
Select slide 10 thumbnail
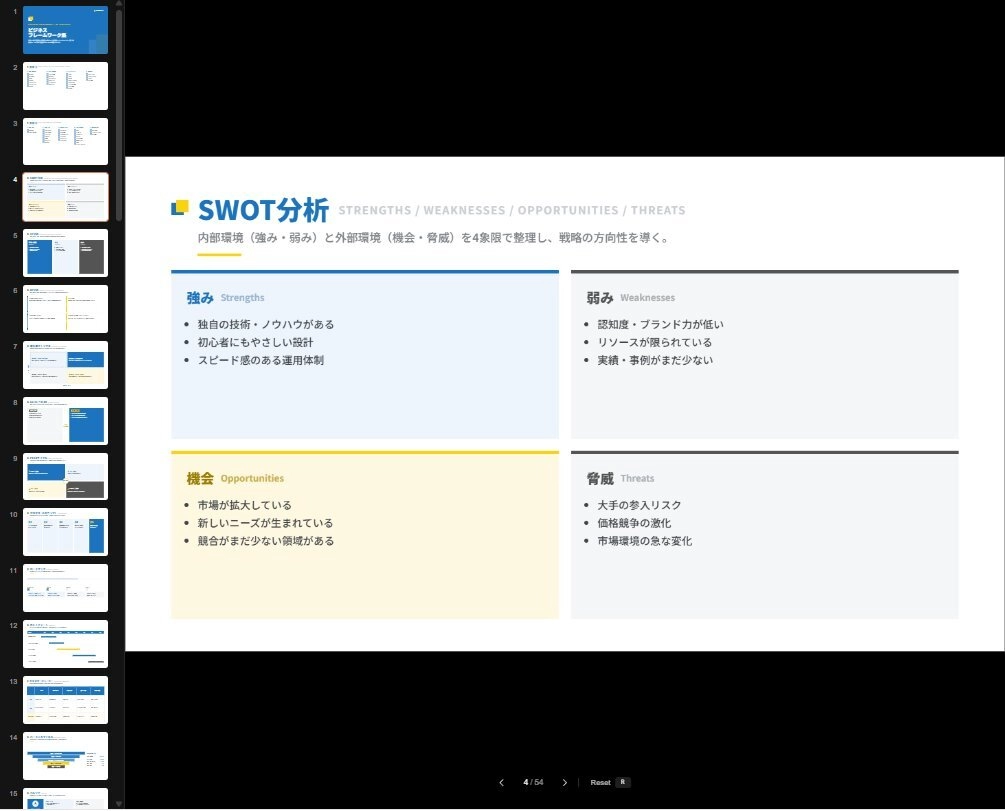point(65,532)
